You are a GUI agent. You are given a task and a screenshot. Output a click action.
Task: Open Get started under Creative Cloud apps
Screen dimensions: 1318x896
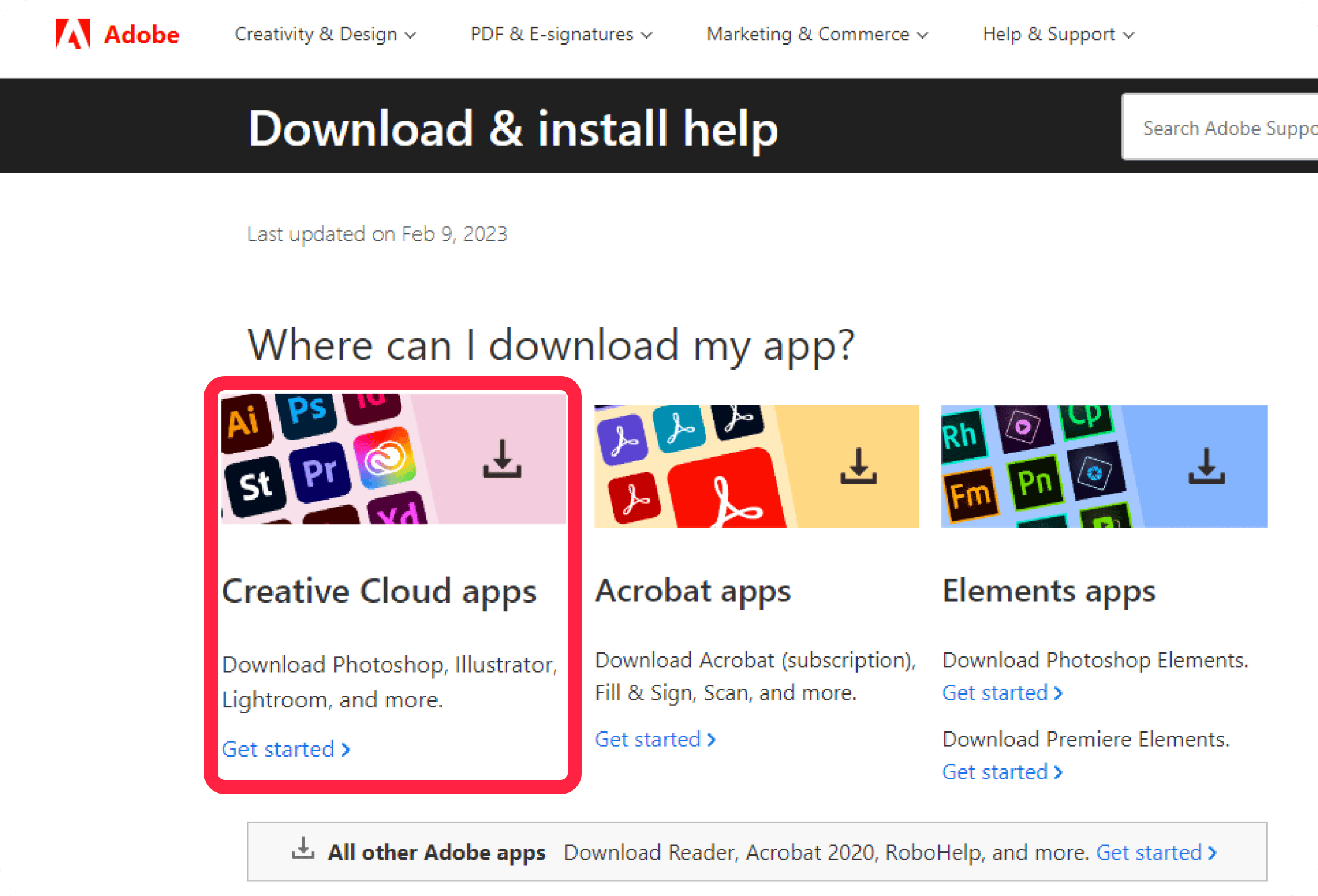pyautogui.click(x=286, y=749)
